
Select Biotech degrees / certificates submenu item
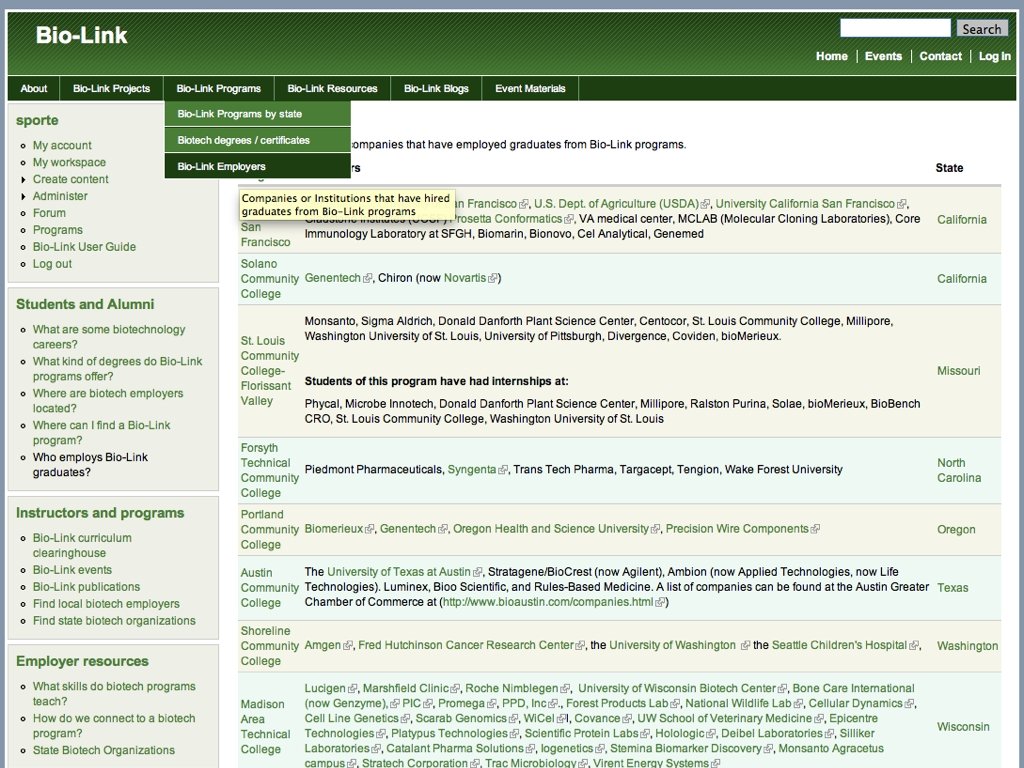[257, 140]
